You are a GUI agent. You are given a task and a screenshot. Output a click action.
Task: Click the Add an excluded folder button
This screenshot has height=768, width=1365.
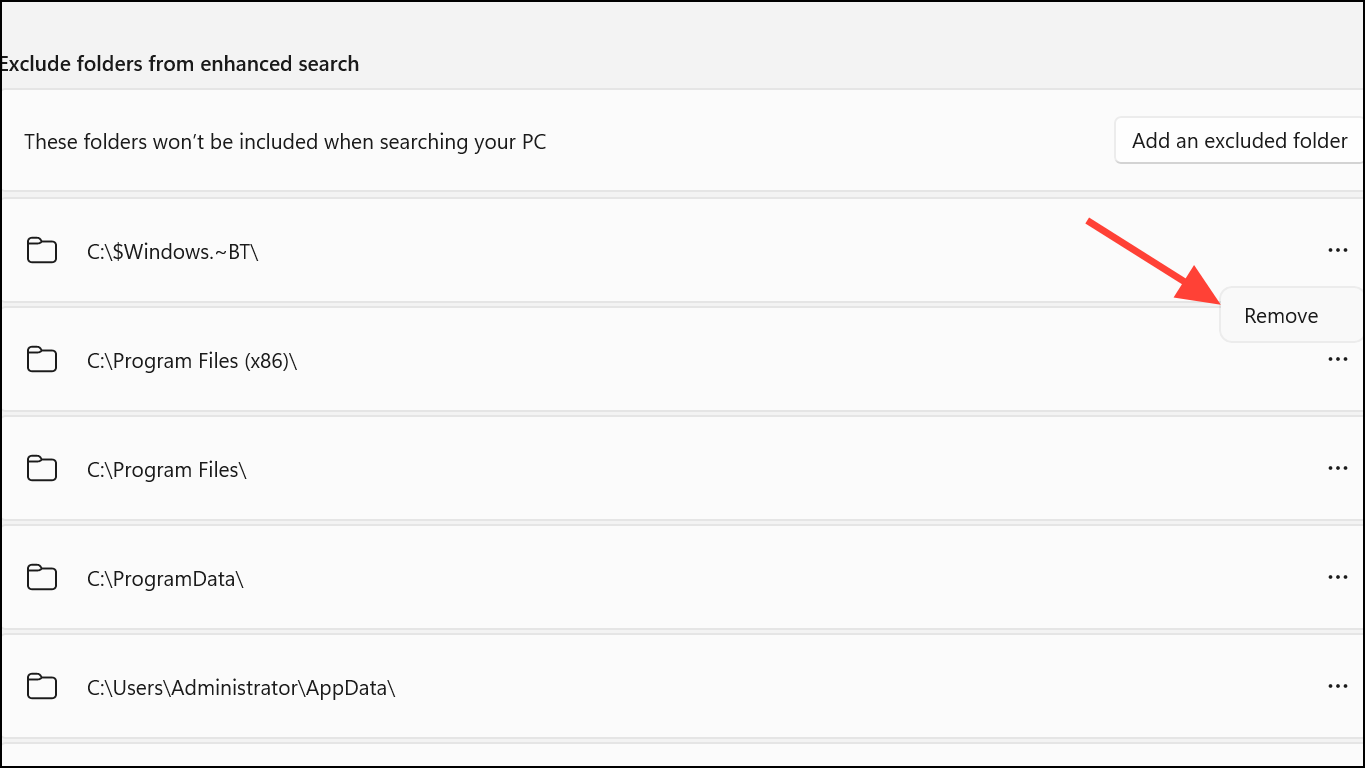pos(1239,141)
